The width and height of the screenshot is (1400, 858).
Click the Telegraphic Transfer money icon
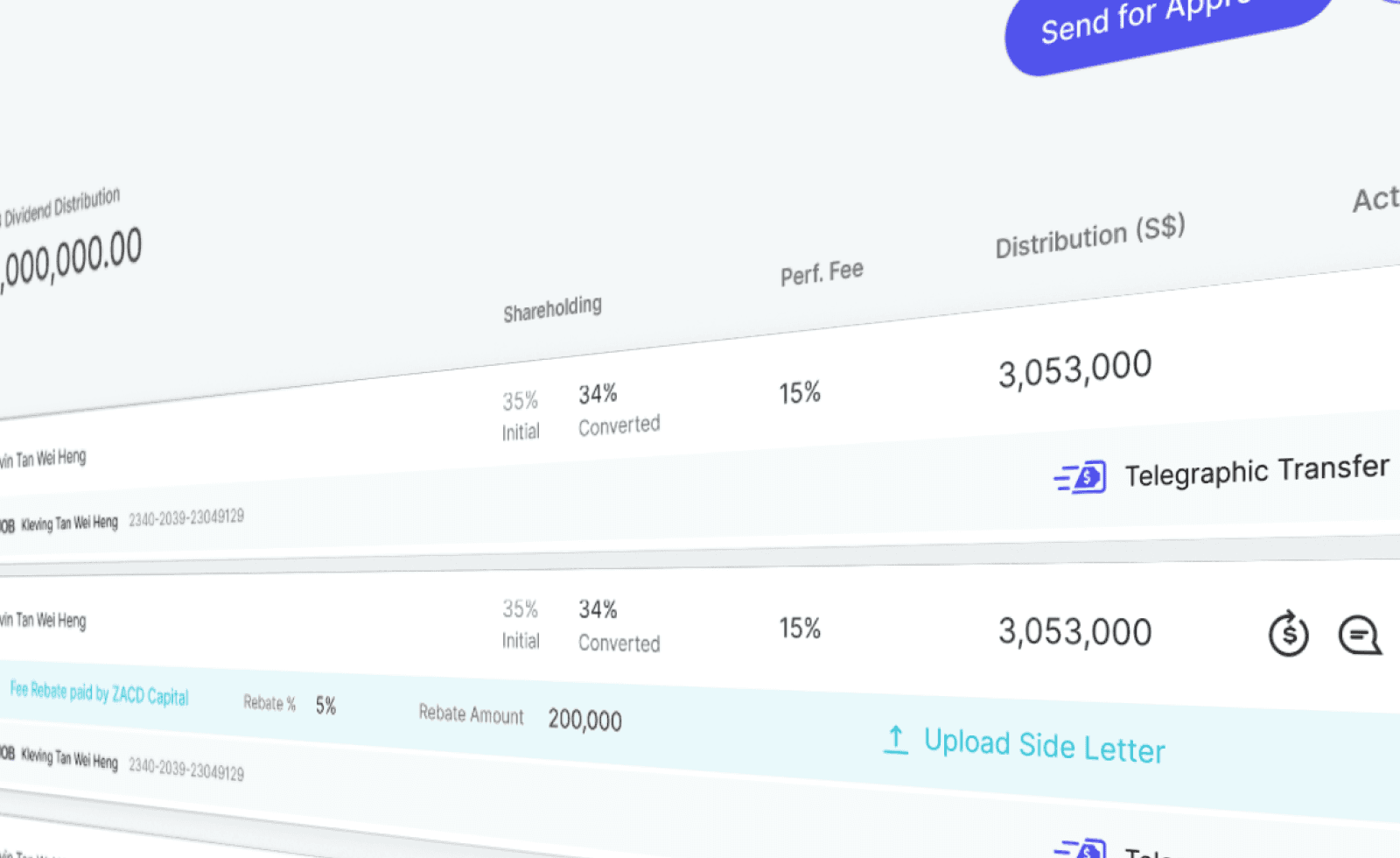1080,478
